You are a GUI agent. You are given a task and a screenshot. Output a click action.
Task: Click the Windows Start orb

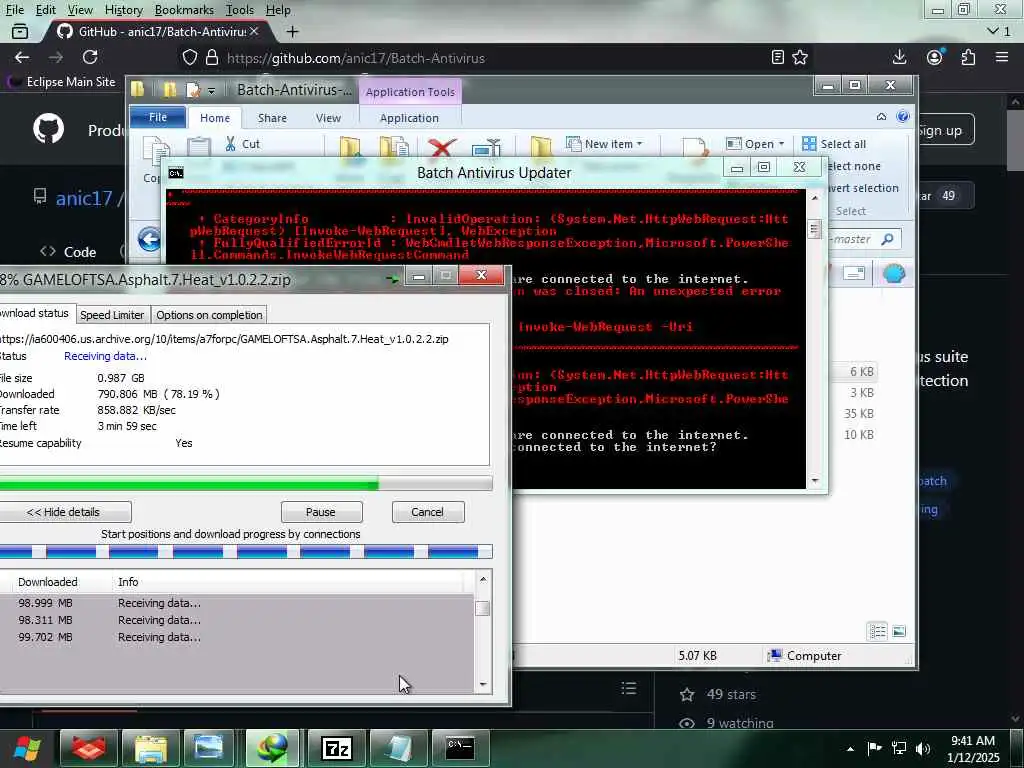click(x=27, y=748)
